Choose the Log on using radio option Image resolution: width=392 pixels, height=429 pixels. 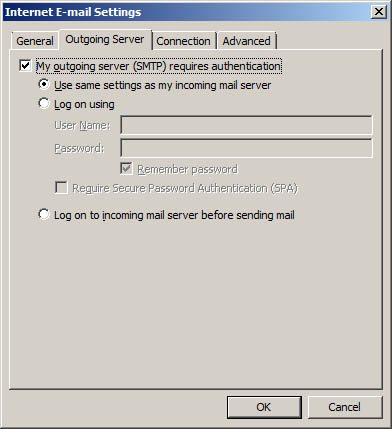(44, 103)
